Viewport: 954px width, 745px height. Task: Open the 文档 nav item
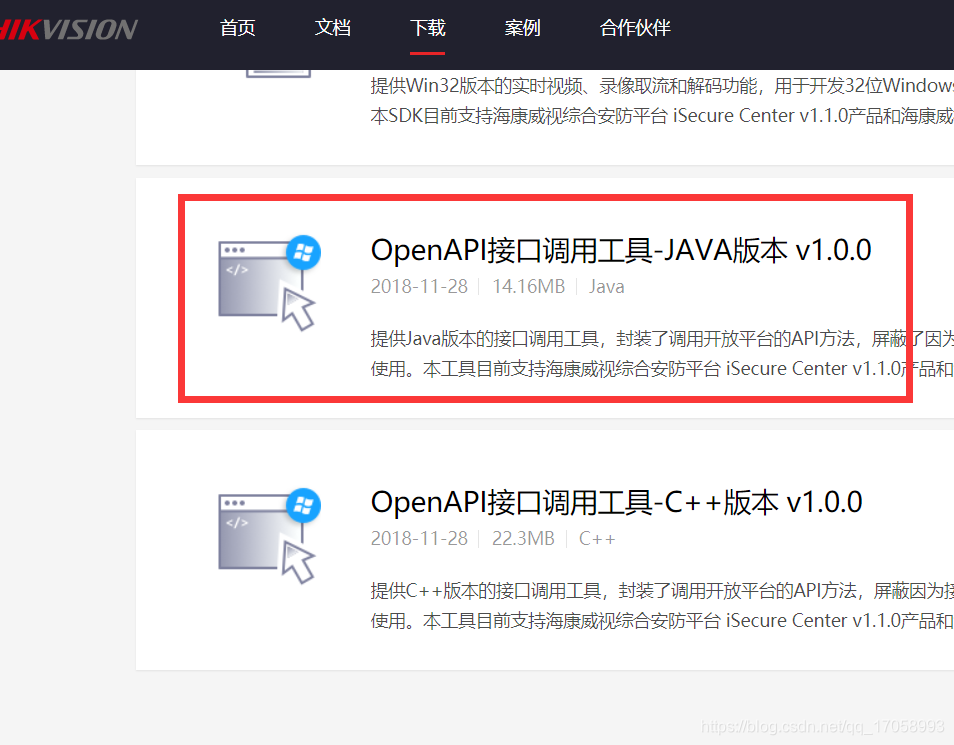point(333,28)
